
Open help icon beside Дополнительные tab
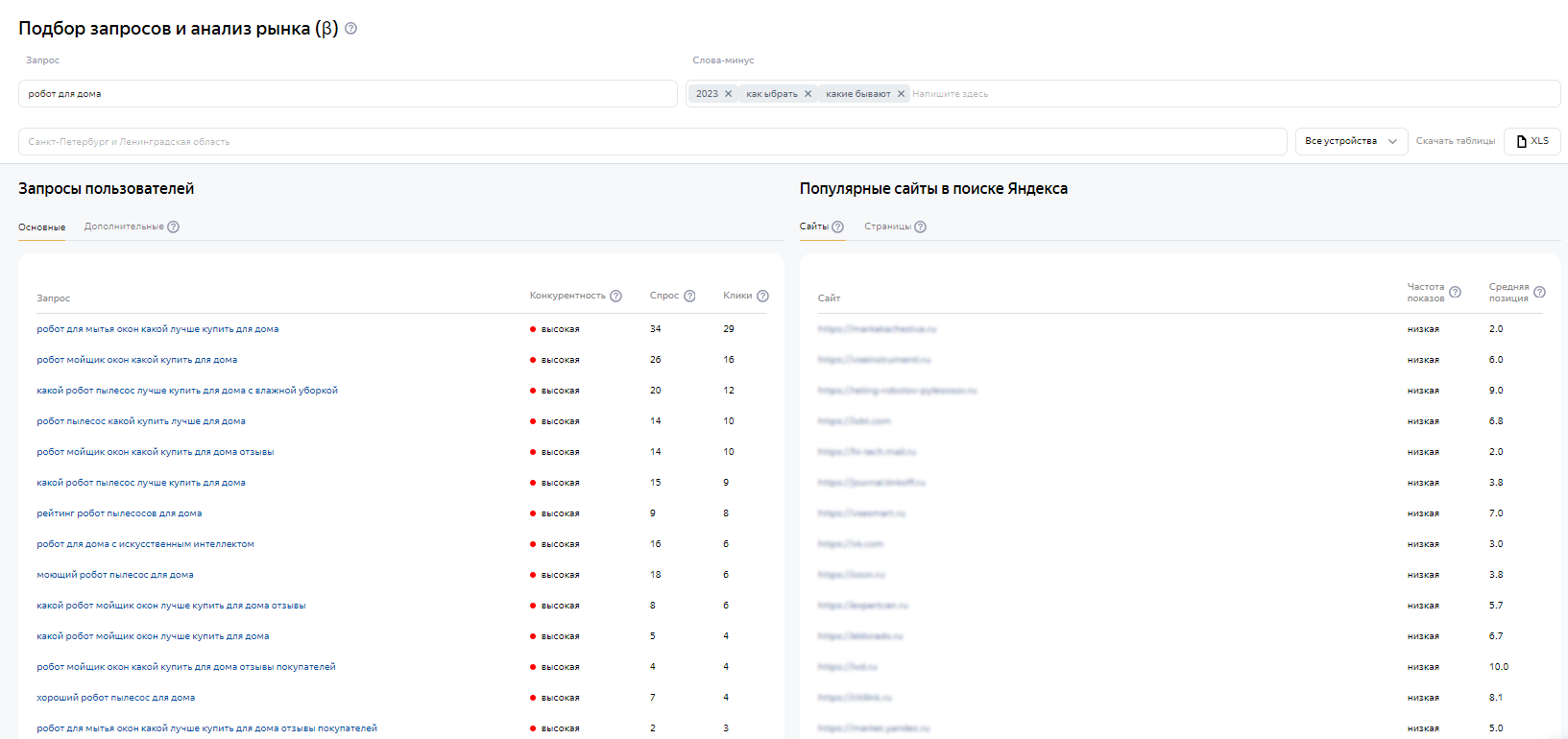[x=174, y=227]
